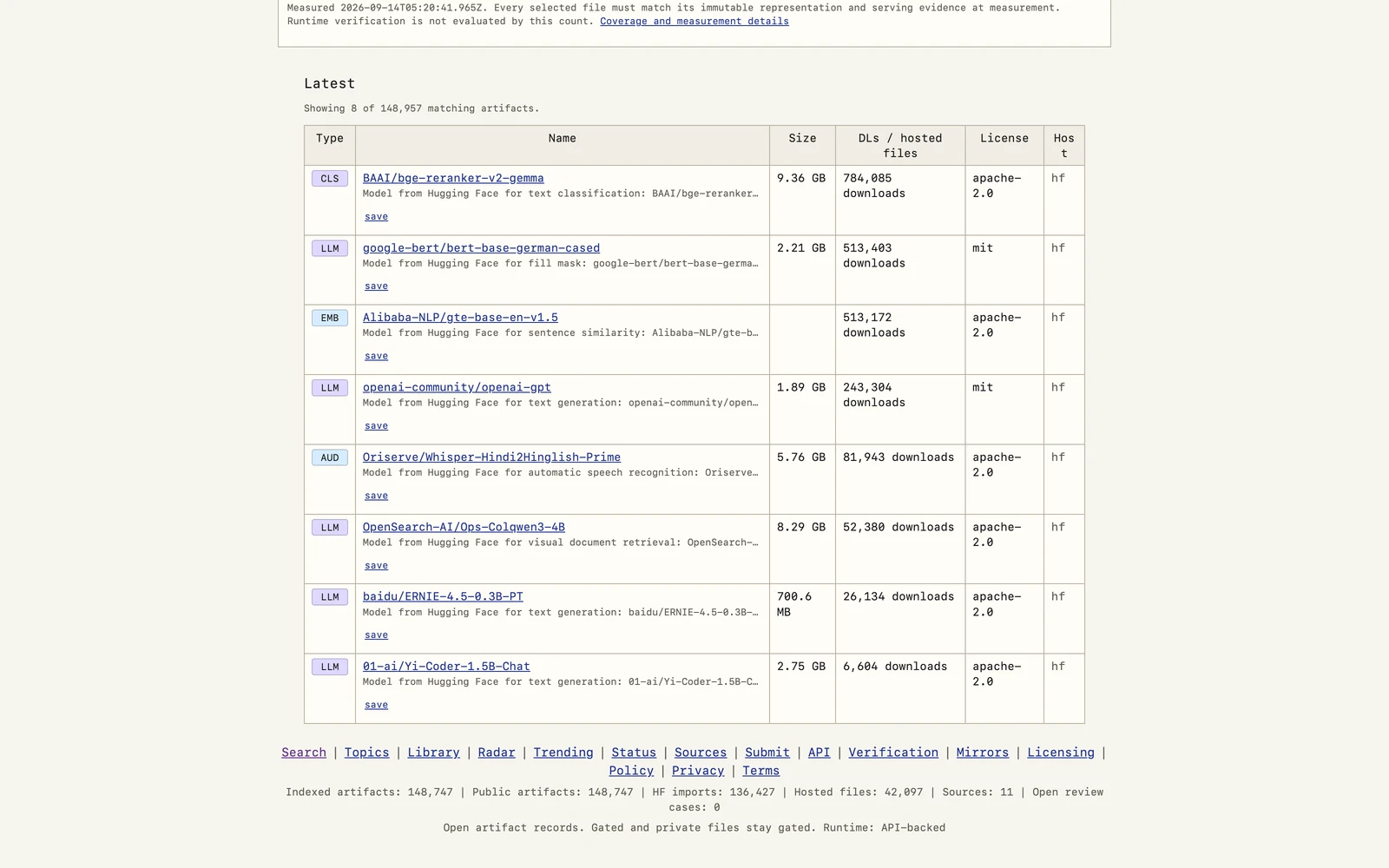Save the bert-base-german-cased row
Image resolution: width=1389 pixels, height=868 pixels.
point(376,286)
